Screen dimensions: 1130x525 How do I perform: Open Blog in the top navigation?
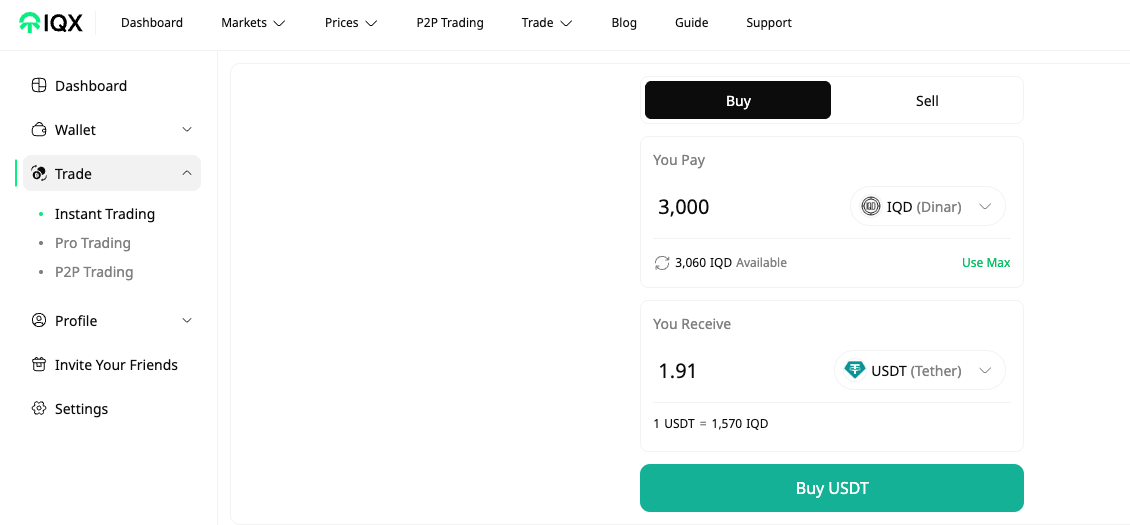tap(624, 23)
